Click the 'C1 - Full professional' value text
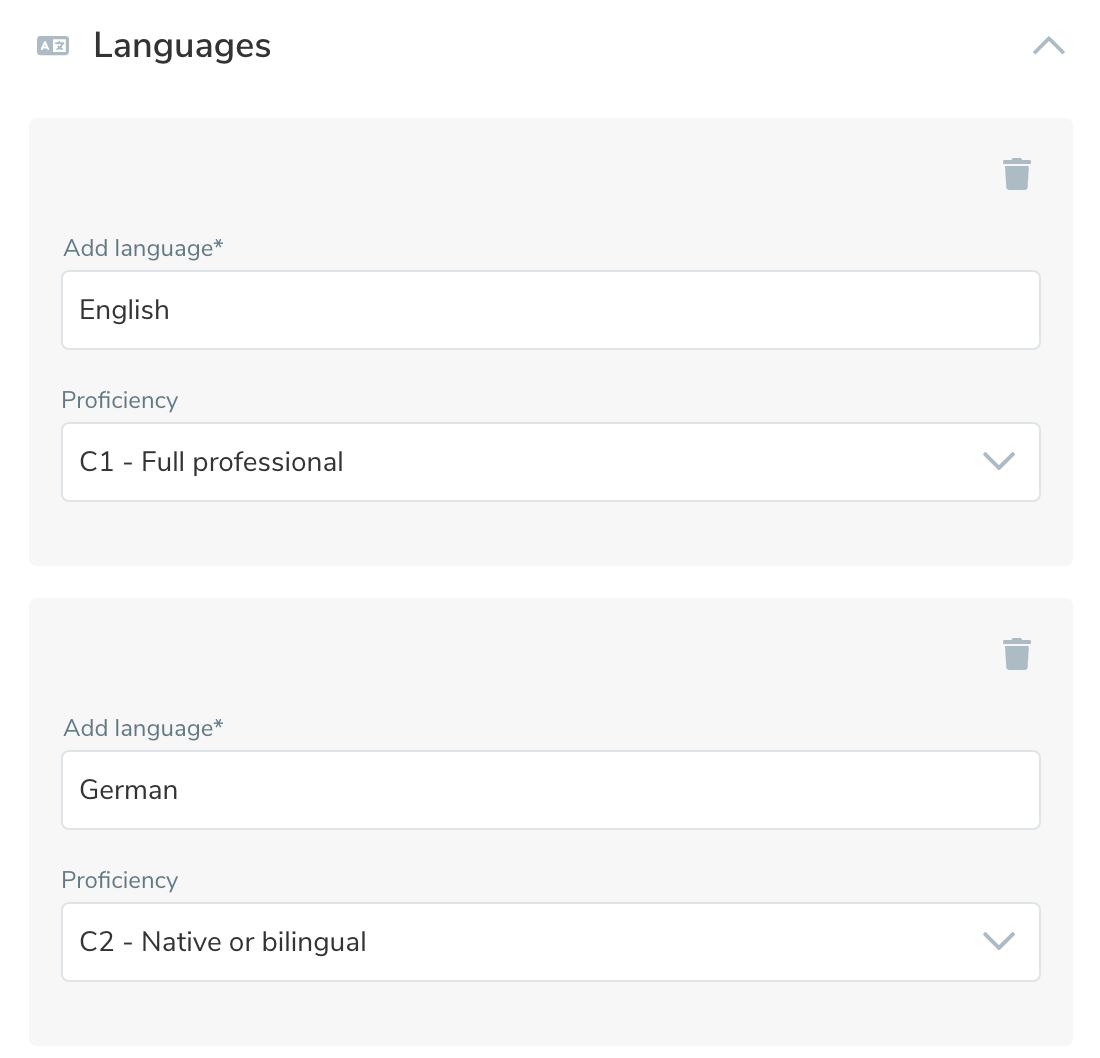The height and width of the screenshot is (1058, 1100). 212,462
